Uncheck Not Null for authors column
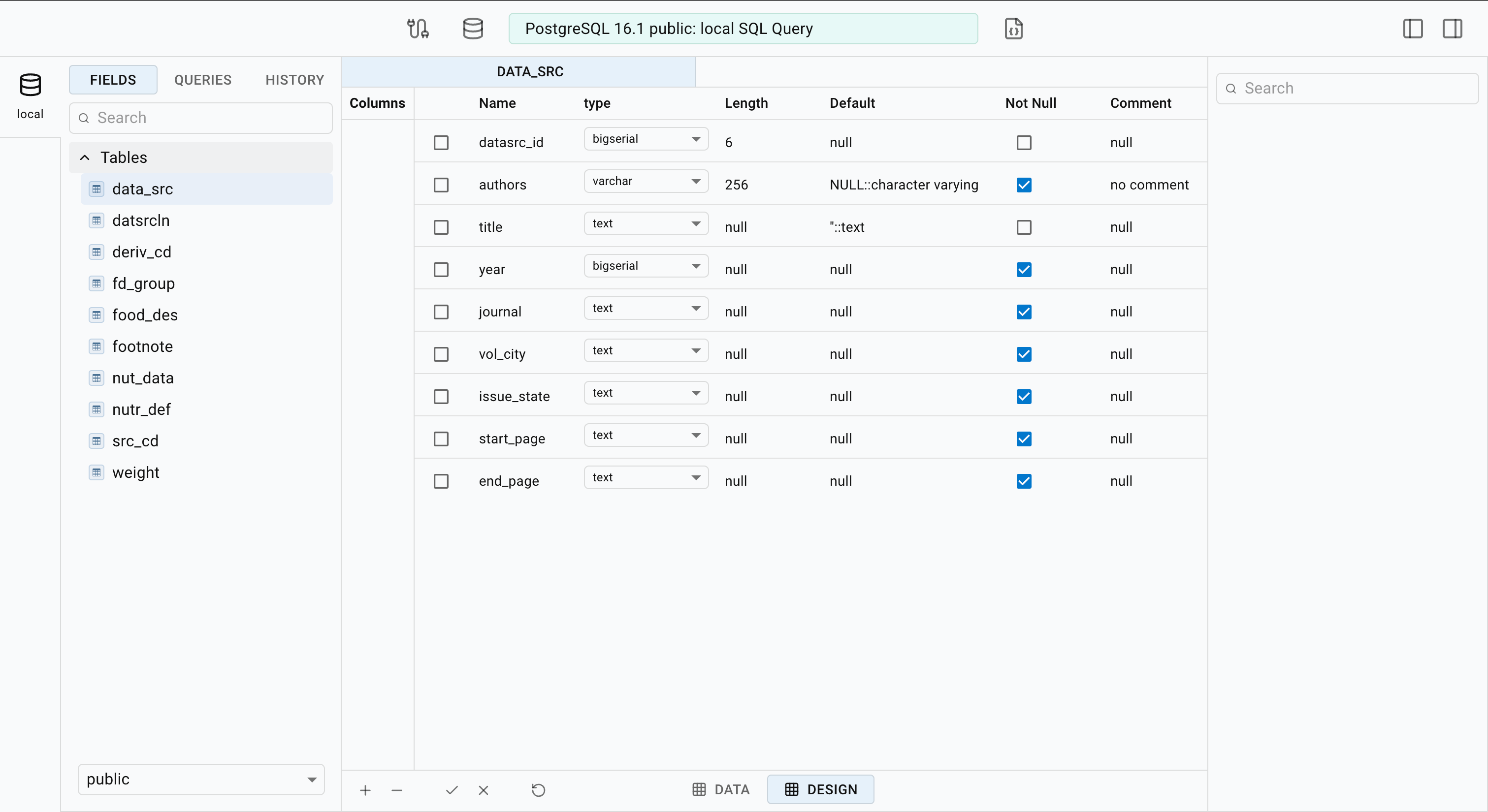1488x812 pixels. 1024,185
